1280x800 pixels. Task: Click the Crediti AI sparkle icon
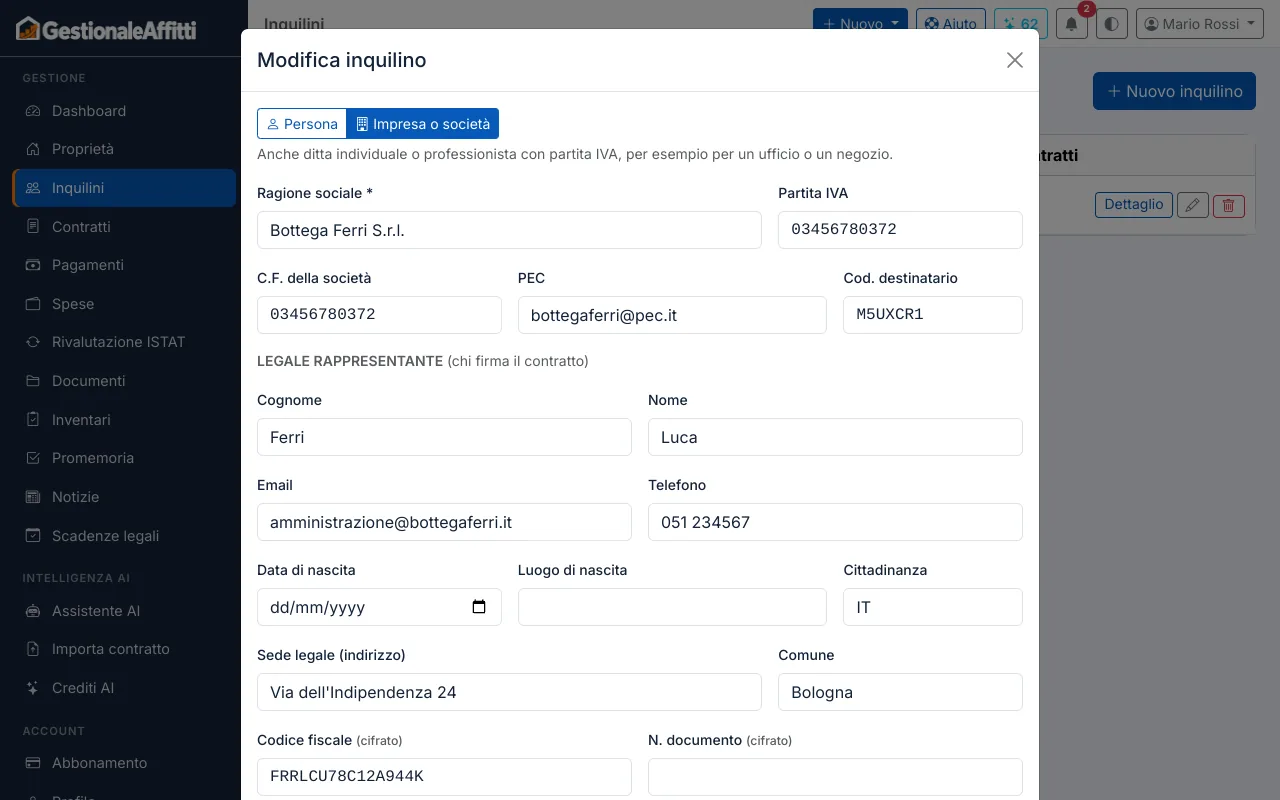click(33, 688)
